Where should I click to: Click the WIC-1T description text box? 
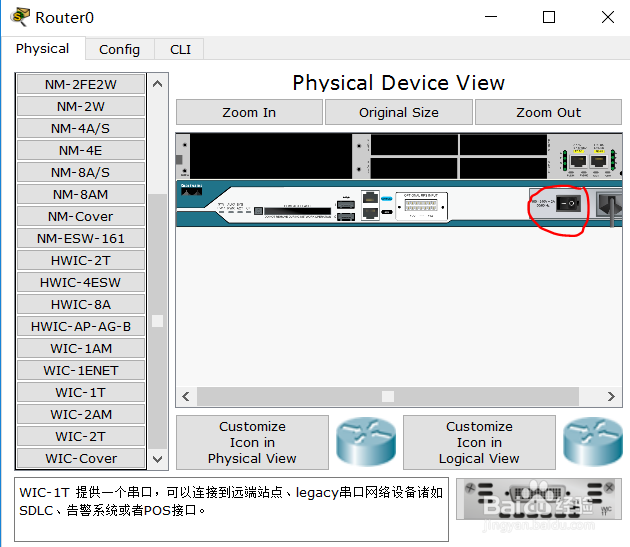click(231, 510)
